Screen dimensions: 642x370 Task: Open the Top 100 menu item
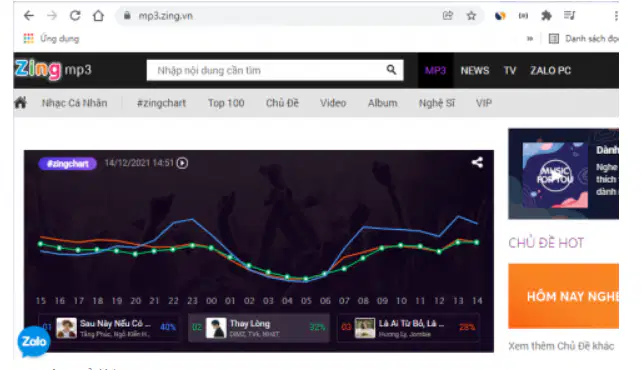coord(226,103)
